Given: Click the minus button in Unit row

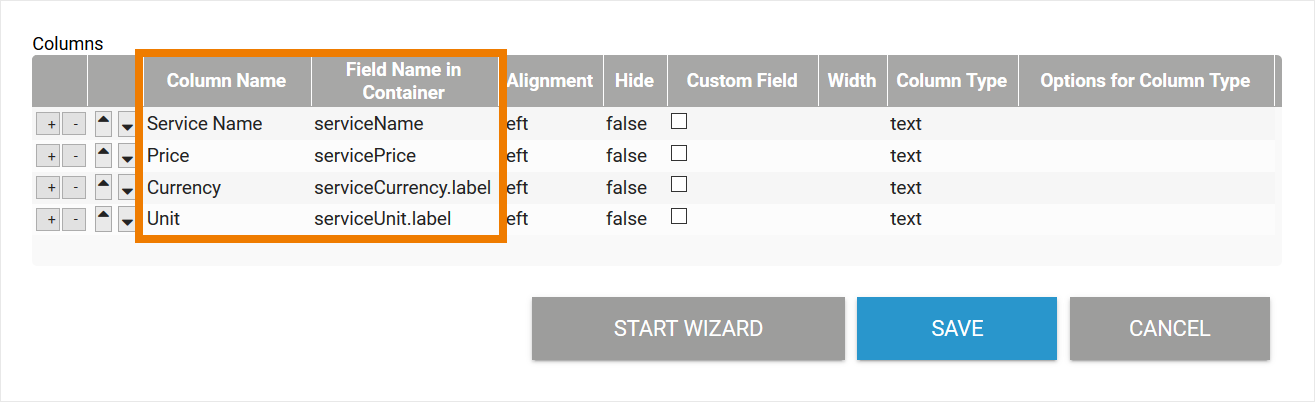Looking at the screenshot, I should (x=73, y=219).
